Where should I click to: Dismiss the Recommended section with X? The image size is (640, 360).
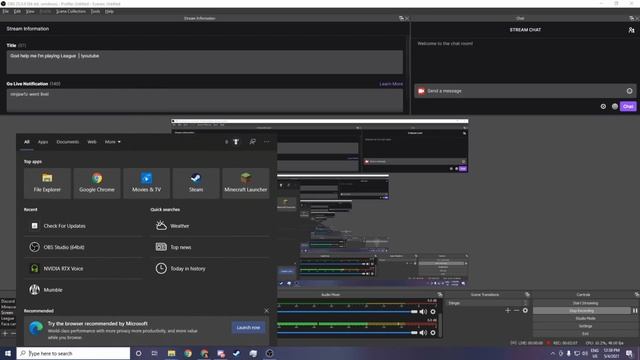click(267, 311)
